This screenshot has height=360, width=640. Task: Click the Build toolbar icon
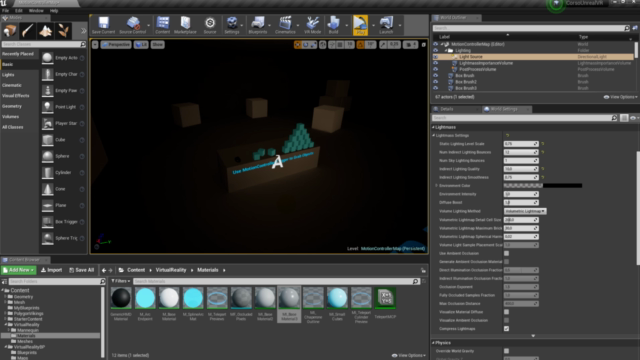pos(333,25)
